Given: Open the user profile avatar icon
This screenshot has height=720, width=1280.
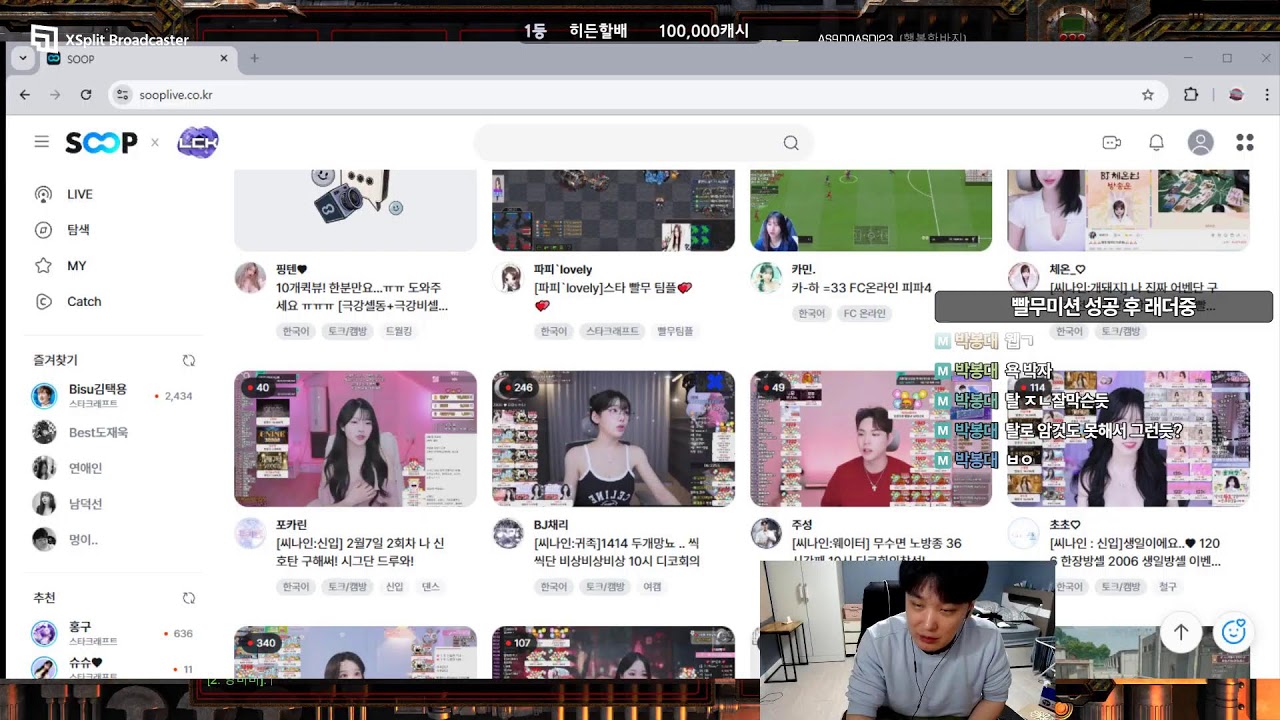Looking at the screenshot, I should (1200, 143).
